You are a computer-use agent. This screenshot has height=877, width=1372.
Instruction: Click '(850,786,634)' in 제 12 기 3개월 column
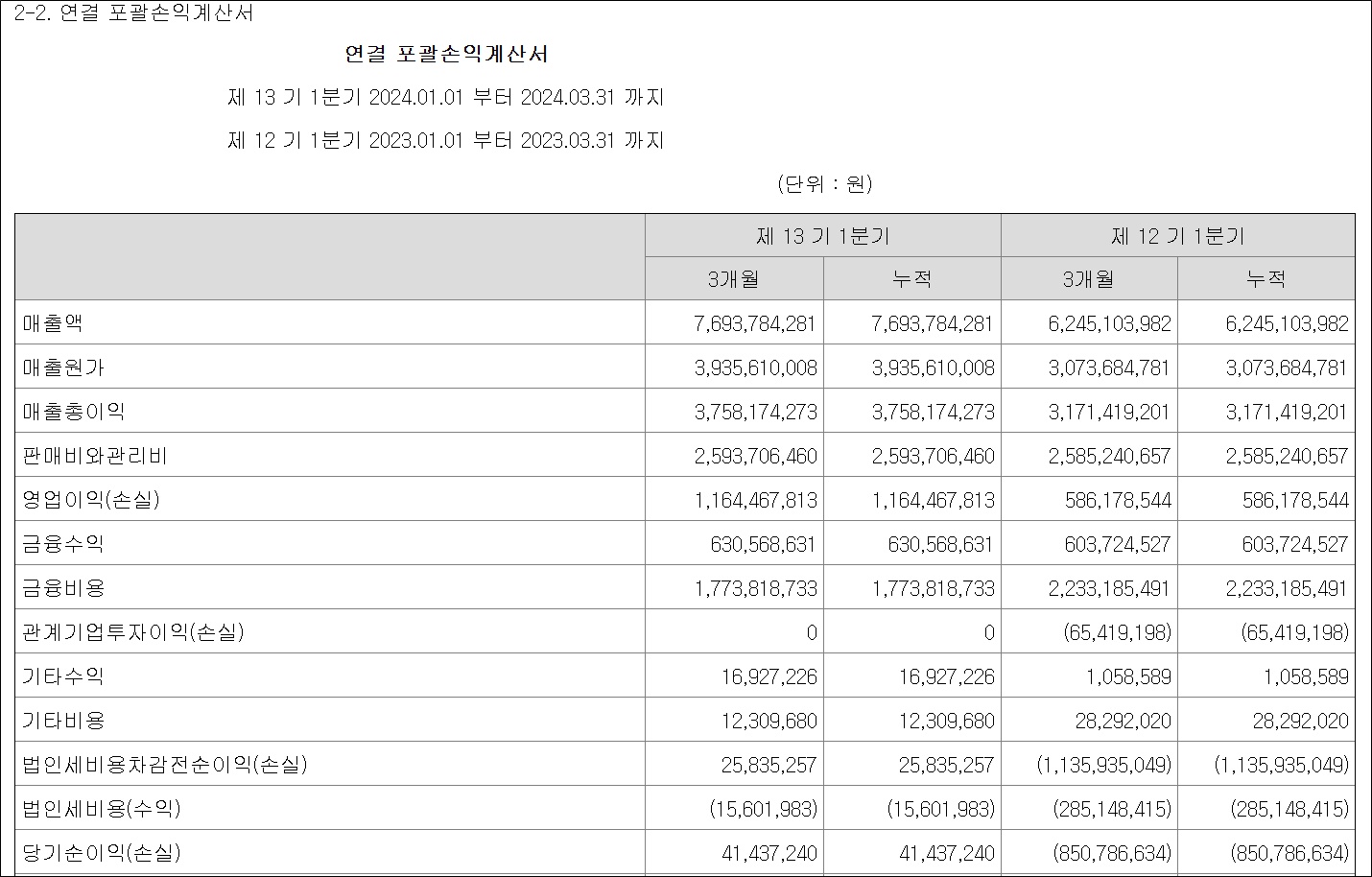tap(1113, 854)
